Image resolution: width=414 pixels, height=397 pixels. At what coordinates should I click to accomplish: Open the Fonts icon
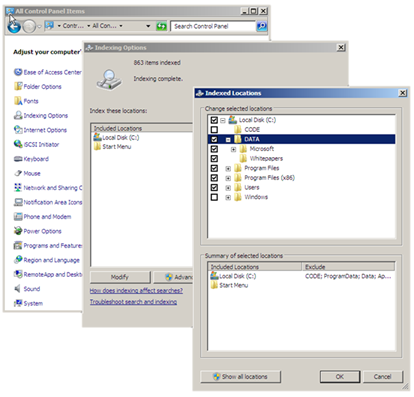[x=18, y=101]
